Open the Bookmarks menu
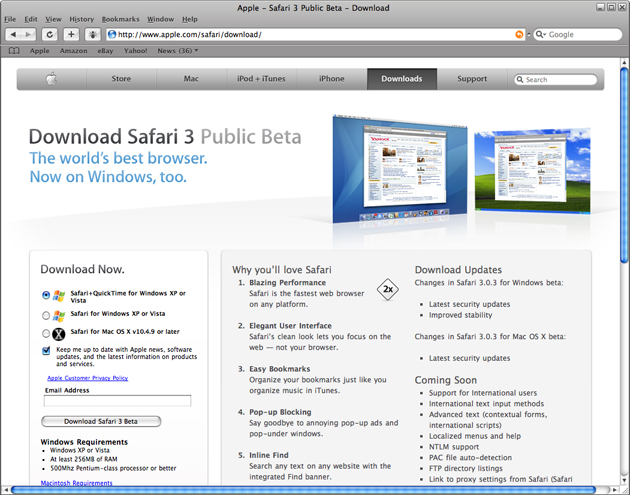 pyautogui.click(x=121, y=19)
